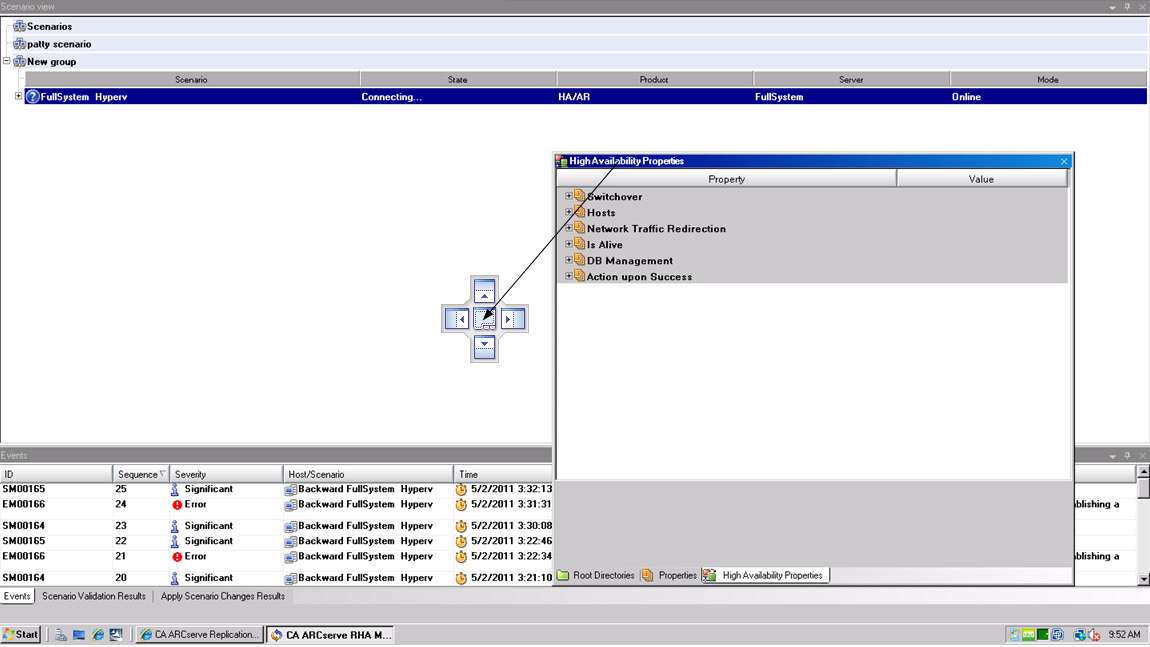Image resolution: width=1150 pixels, height=647 pixels.
Task: Expand the FullSystem Hyperv scenario row
Action: 20,96
